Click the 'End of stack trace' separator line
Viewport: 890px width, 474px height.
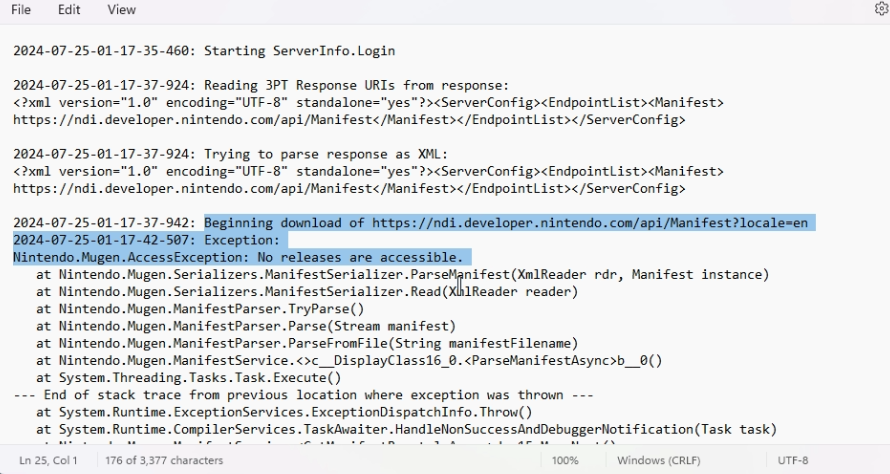coord(303,395)
